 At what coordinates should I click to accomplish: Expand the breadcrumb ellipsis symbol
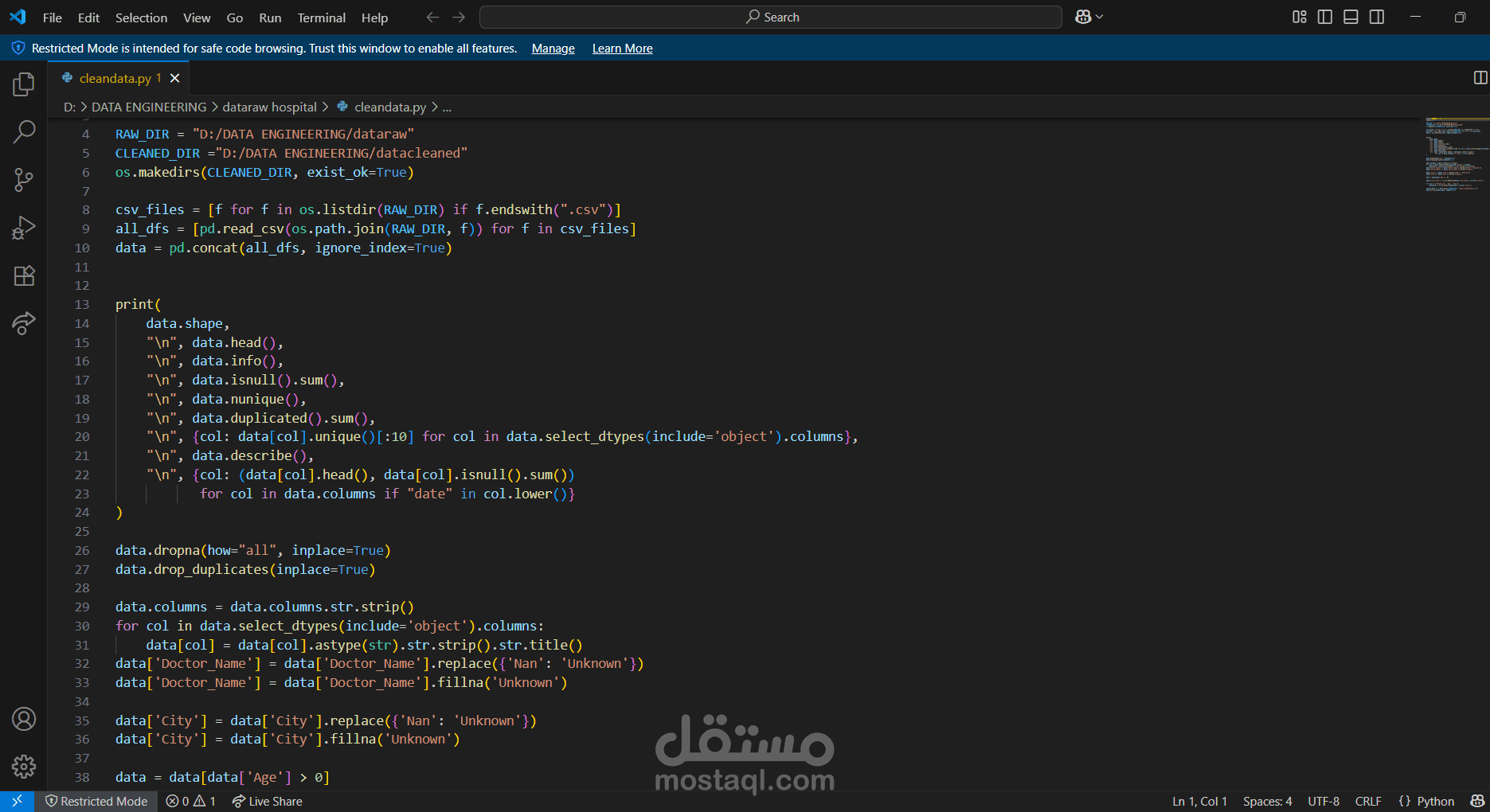tap(447, 107)
